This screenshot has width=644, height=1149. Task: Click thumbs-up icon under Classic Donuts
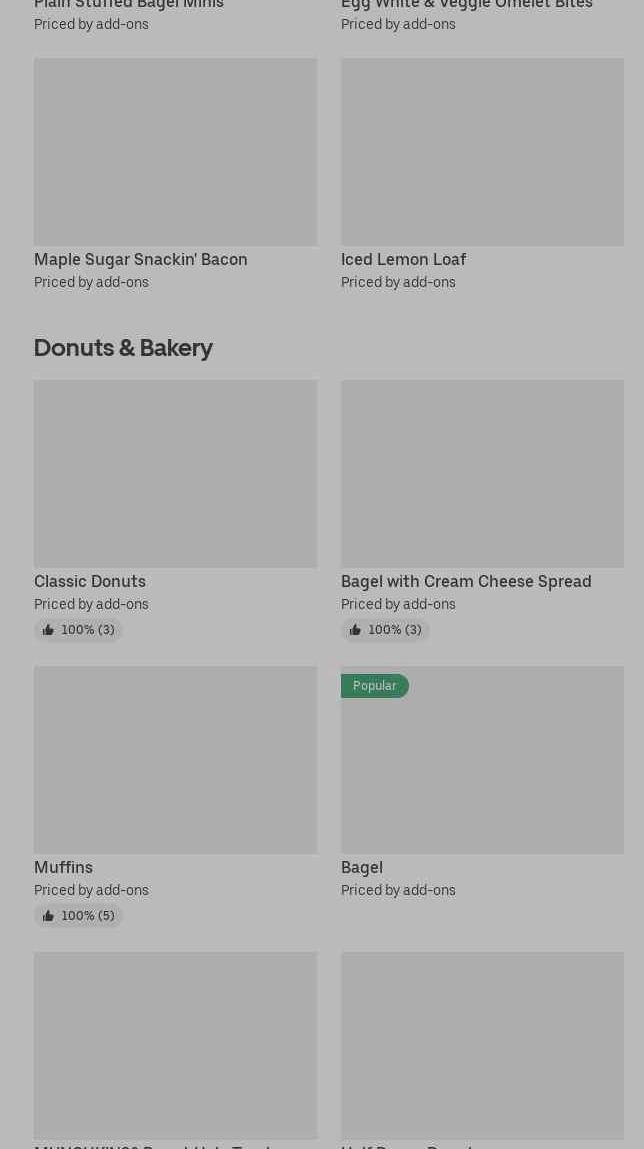[x=48, y=630]
